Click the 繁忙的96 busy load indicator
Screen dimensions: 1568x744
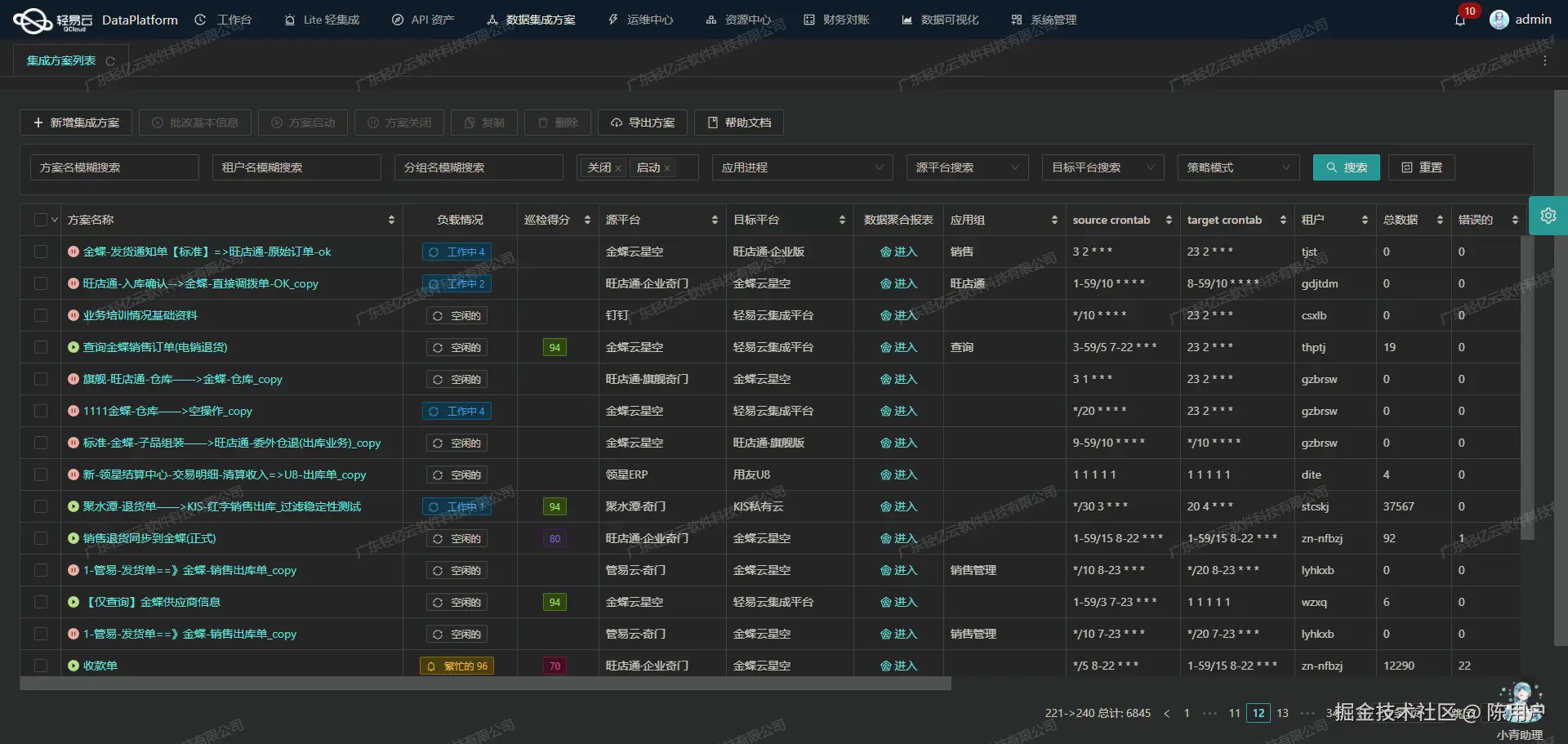(457, 666)
